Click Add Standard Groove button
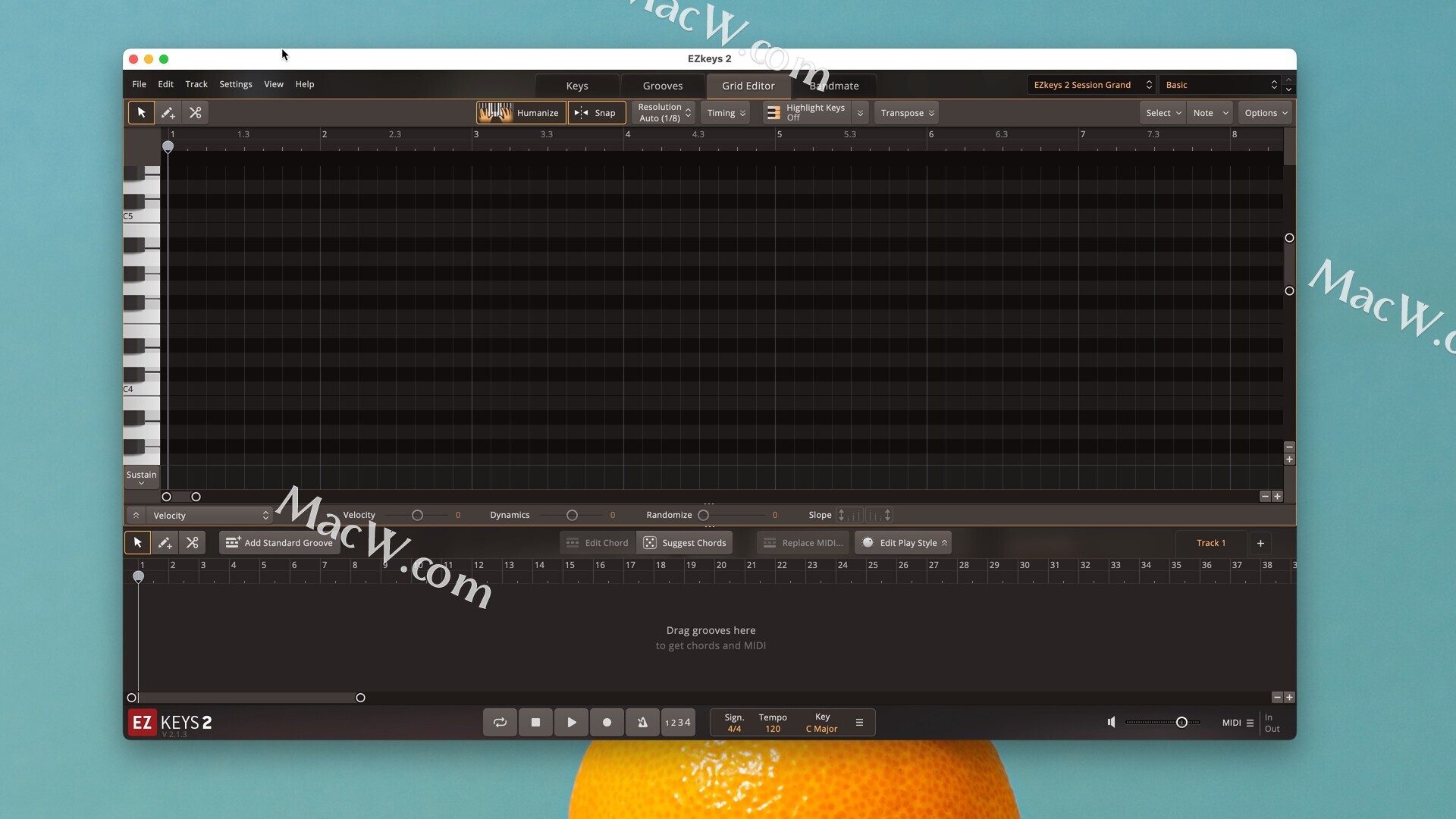 pyautogui.click(x=280, y=543)
